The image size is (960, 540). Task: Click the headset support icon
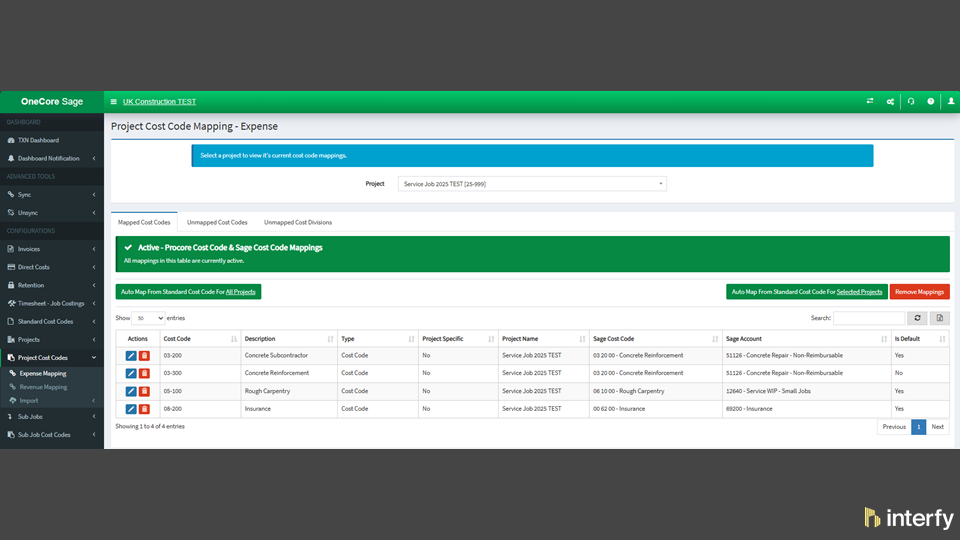coord(910,102)
